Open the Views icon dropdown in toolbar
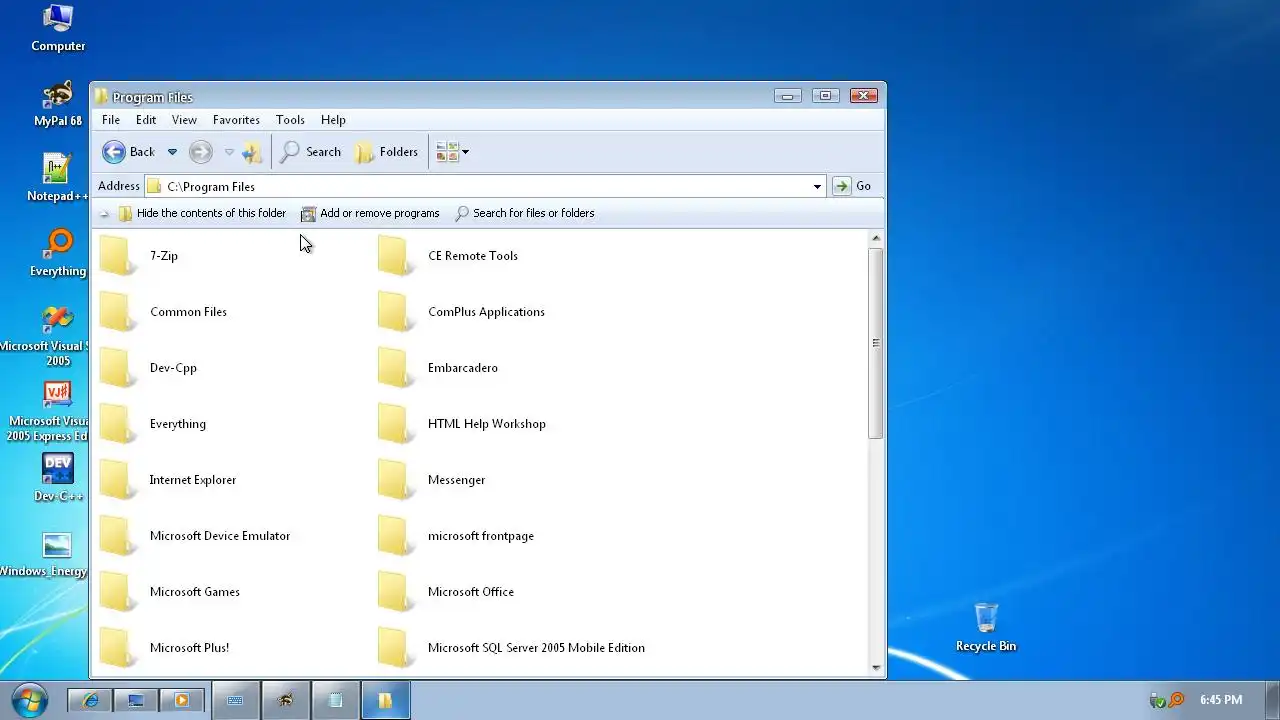Image resolution: width=1280 pixels, height=720 pixels. pyautogui.click(x=452, y=152)
